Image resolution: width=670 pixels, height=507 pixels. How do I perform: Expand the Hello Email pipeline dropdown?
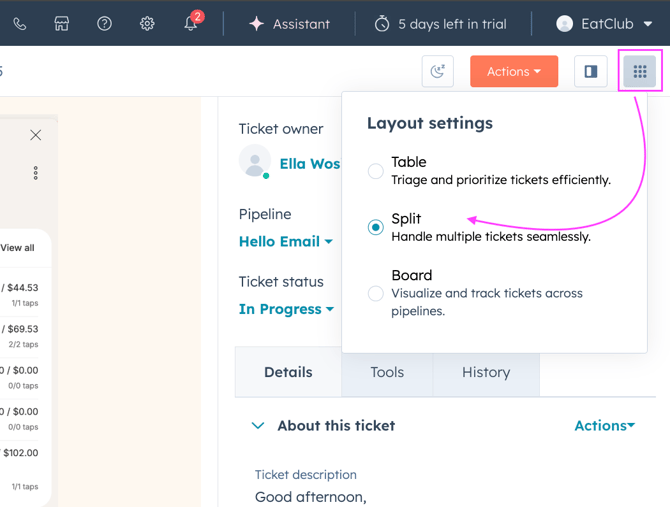coord(286,241)
